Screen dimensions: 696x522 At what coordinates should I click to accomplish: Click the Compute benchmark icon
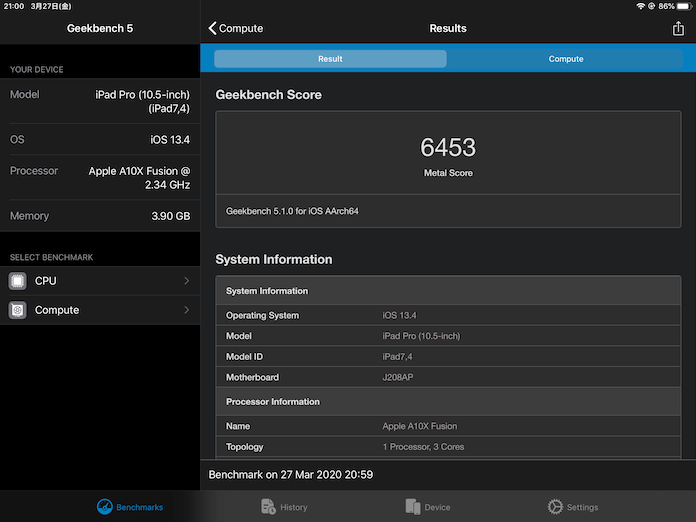(17, 310)
